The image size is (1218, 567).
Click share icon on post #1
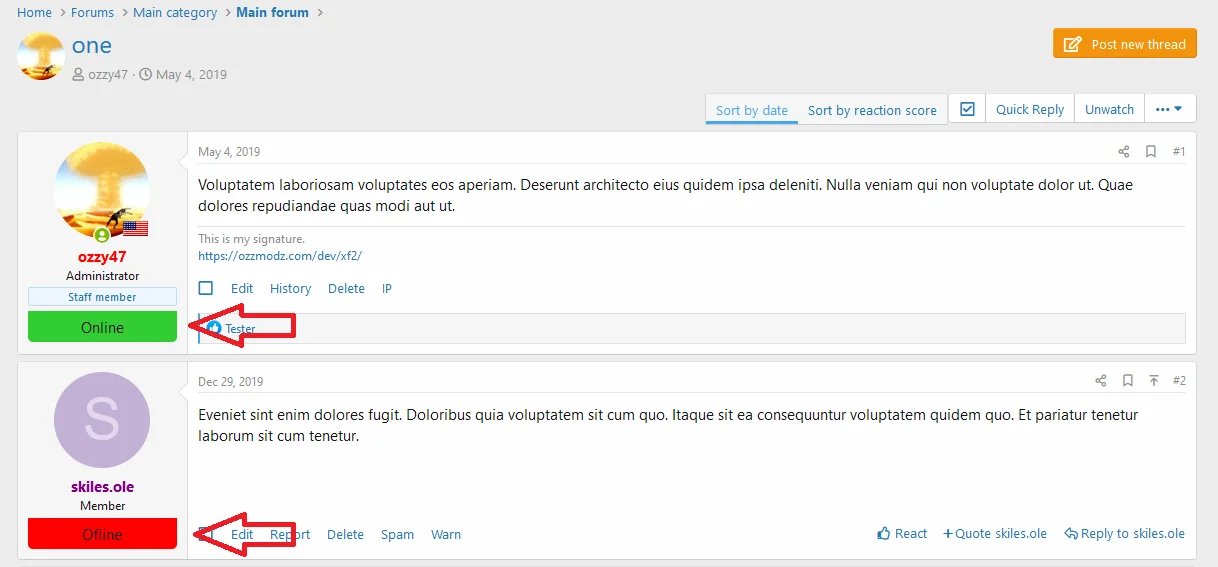[x=1123, y=152]
